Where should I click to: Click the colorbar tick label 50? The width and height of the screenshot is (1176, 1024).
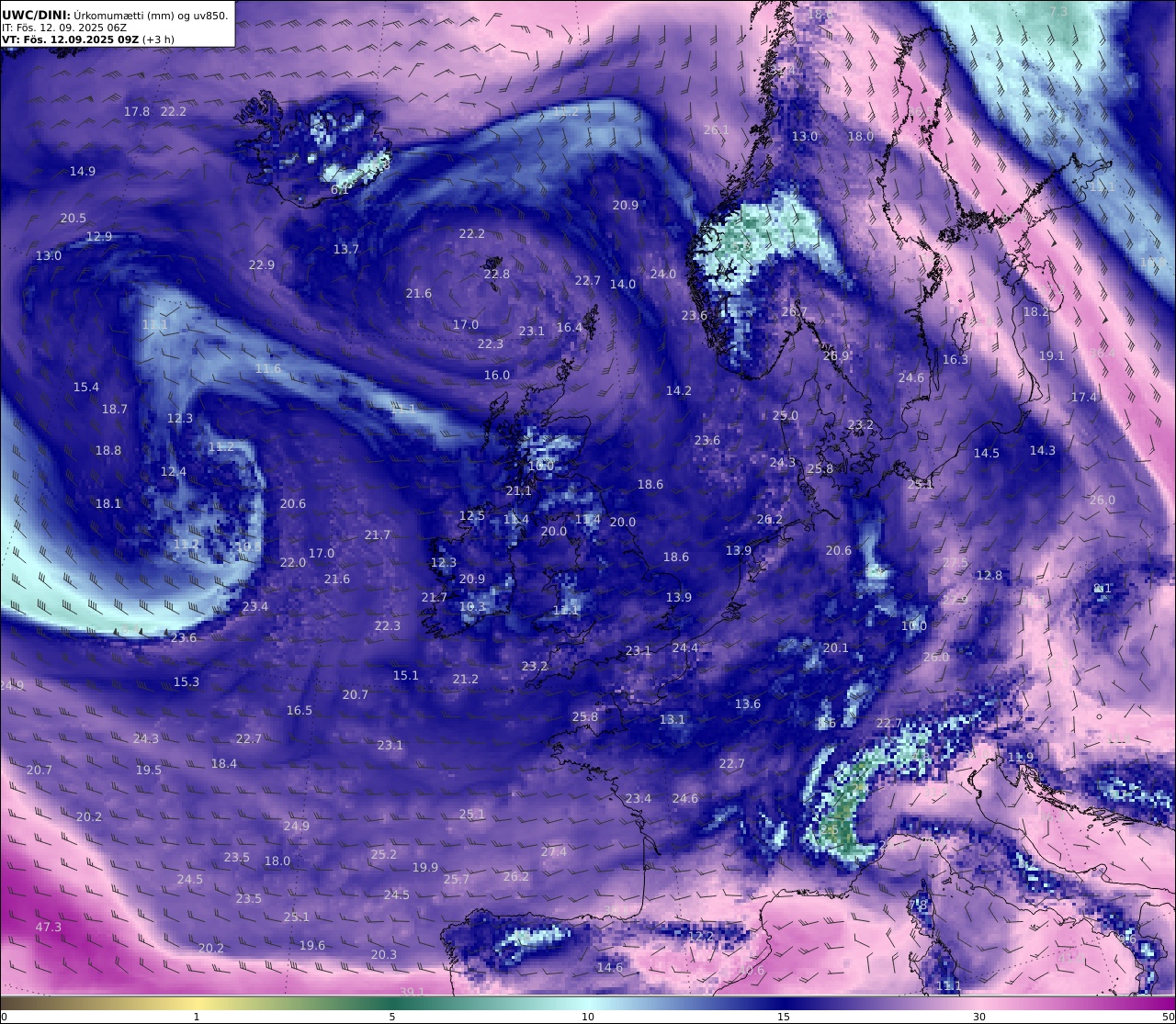pos(1168,1017)
